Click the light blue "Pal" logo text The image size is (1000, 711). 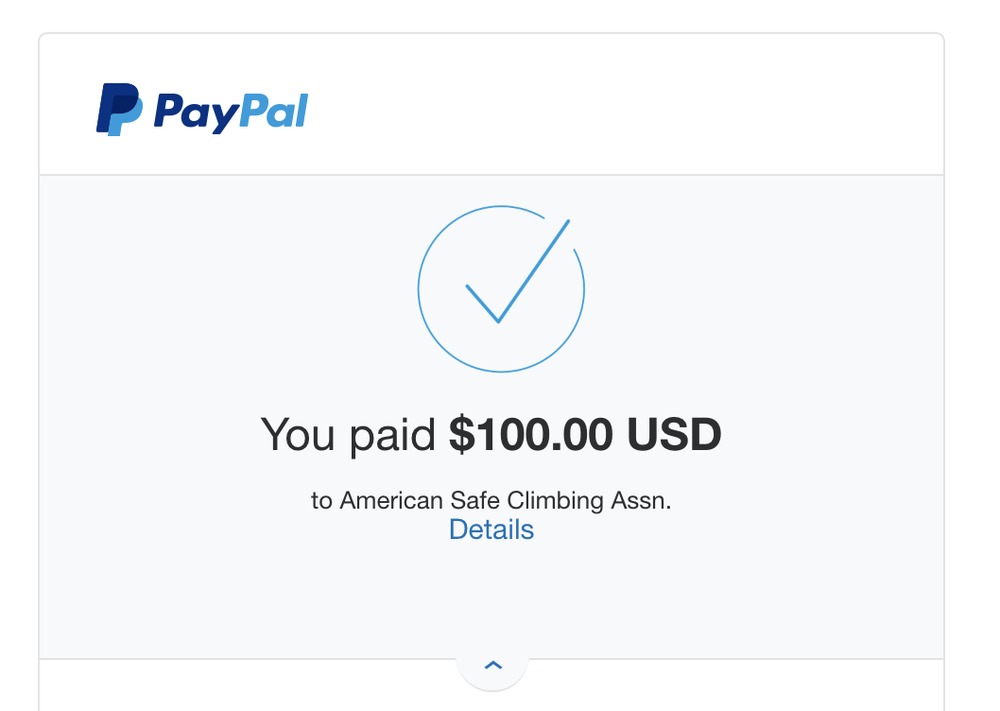point(274,111)
